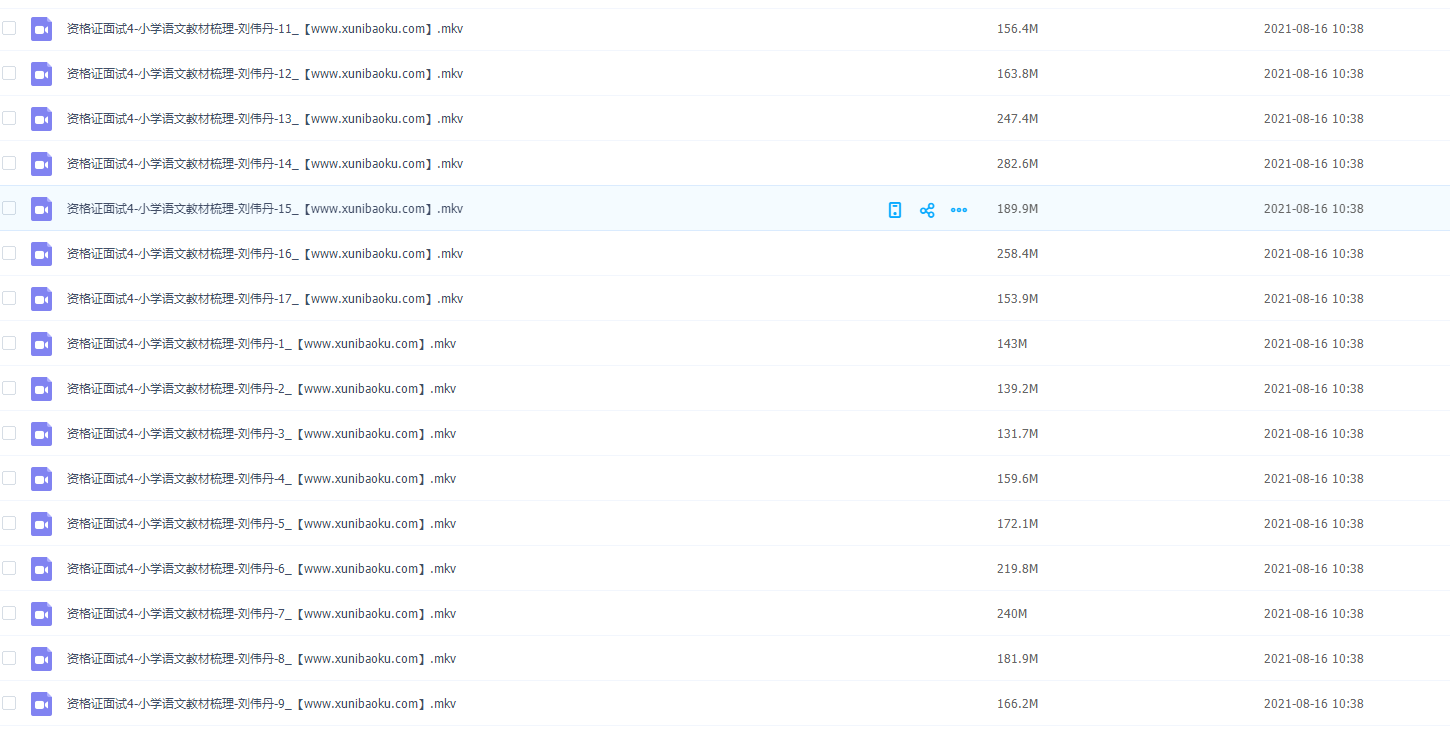This screenshot has height=735, width=1450.
Task: Toggle the checkbox for file 刘伟丹-8
Action: (9, 658)
